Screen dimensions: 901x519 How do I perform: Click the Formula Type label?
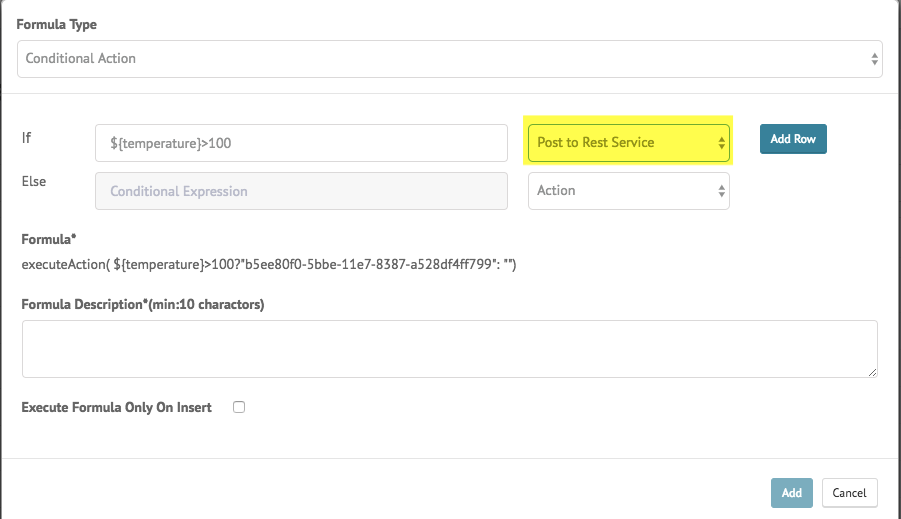tap(56, 25)
